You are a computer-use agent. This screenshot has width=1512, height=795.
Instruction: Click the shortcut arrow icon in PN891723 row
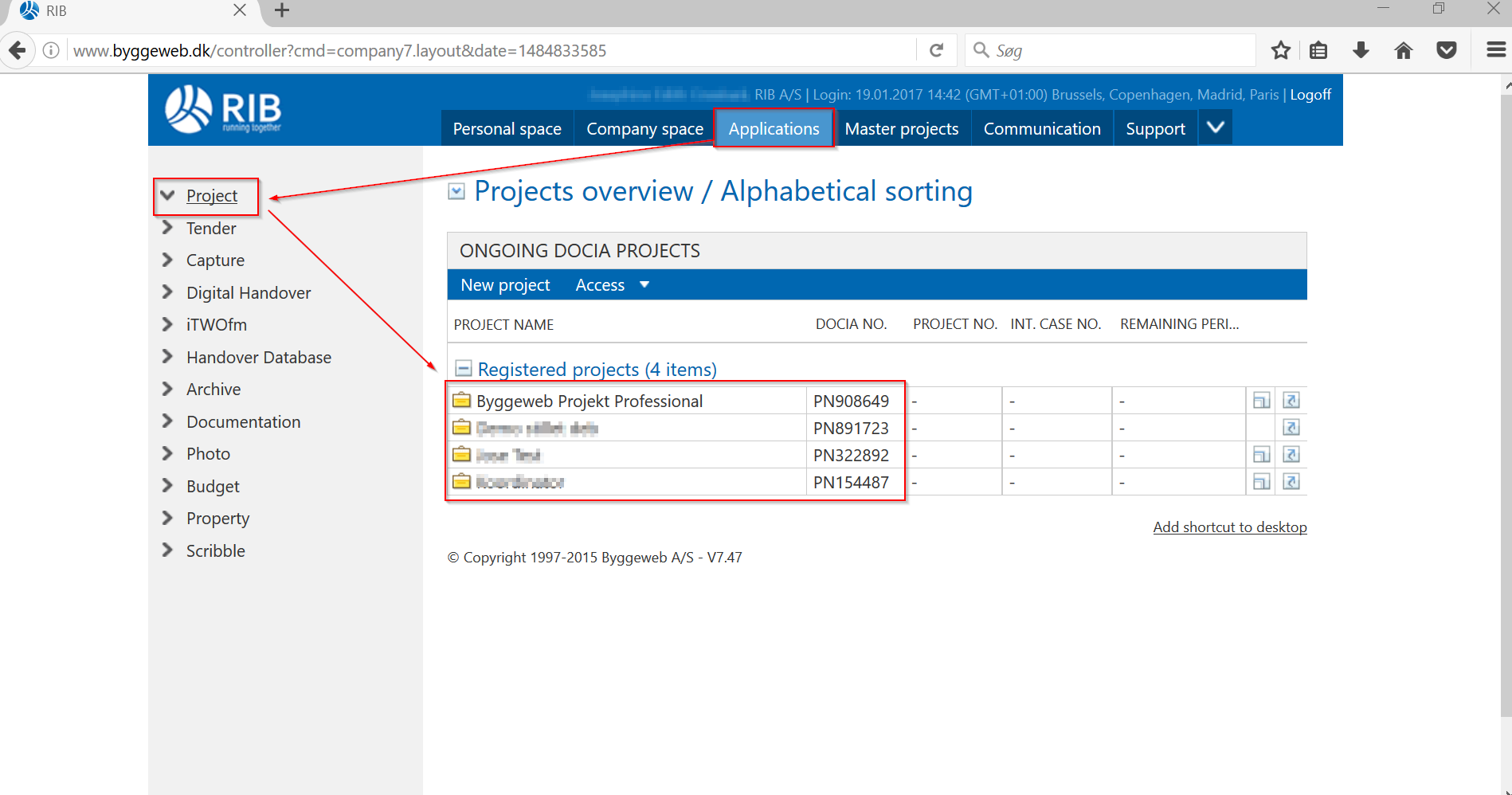1291,428
